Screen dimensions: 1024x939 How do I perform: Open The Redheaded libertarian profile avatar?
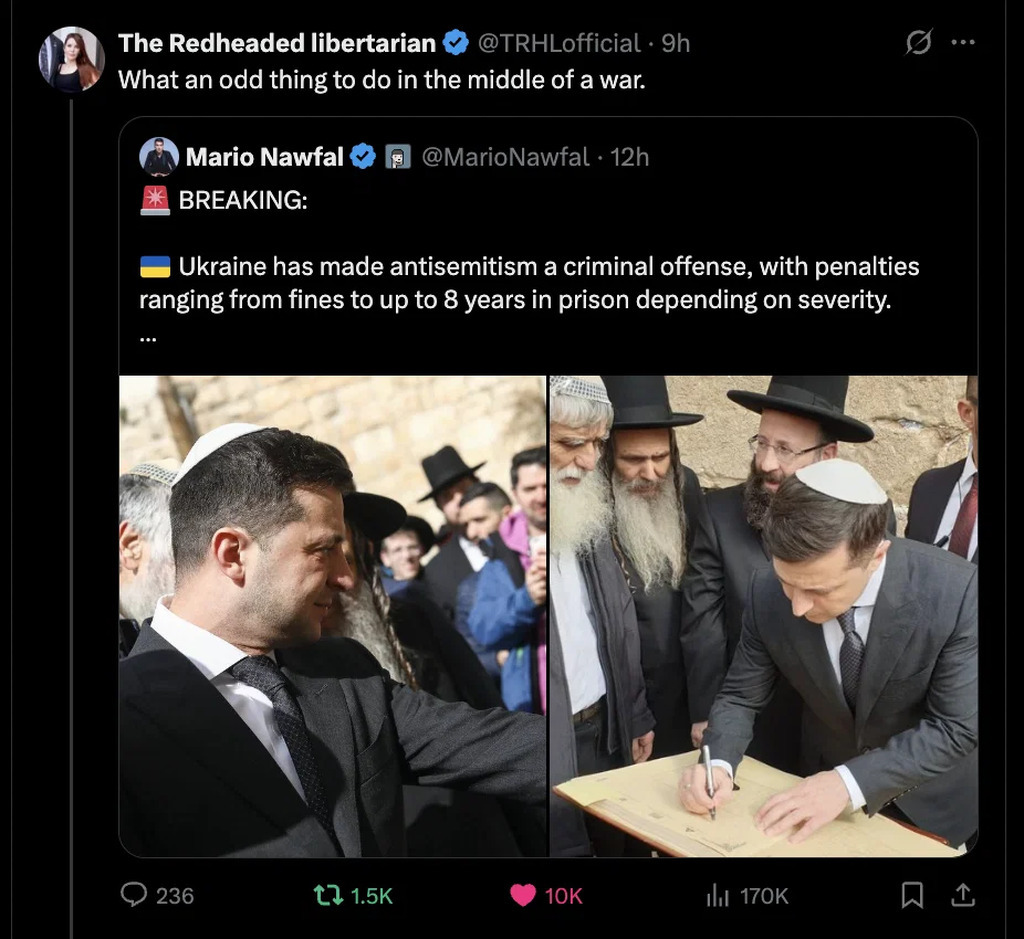tap(71, 59)
